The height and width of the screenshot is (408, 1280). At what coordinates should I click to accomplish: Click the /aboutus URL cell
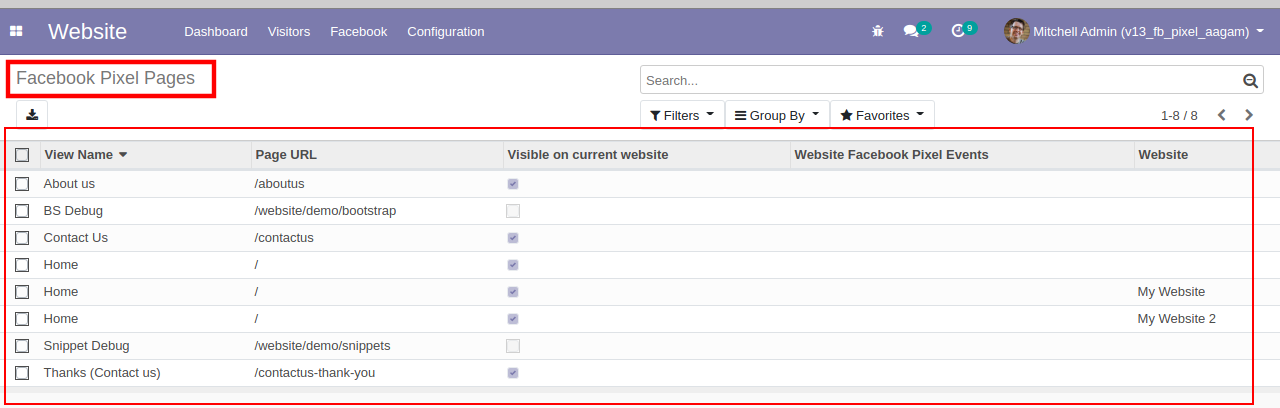(x=280, y=184)
